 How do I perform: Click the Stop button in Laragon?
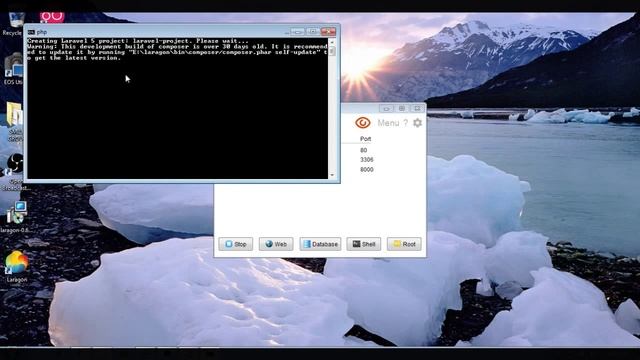tap(236, 244)
